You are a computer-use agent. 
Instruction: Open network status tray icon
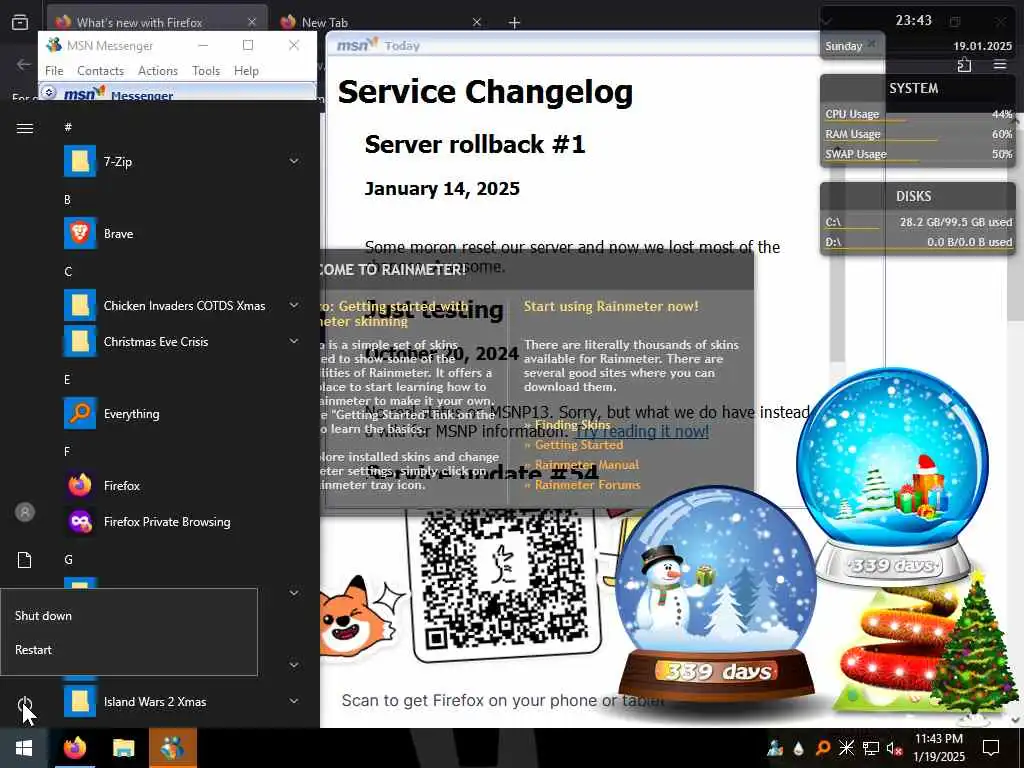point(871,748)
